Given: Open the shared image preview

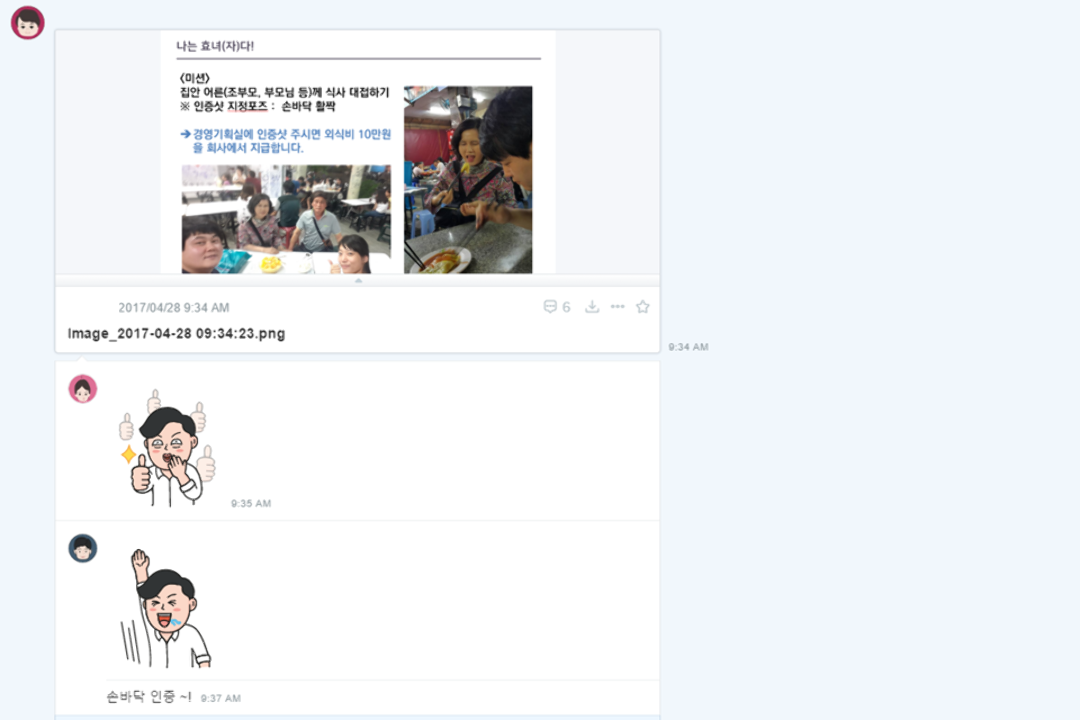Looking at the screenshot, I should pyautogui.click(x=358, y=152).
